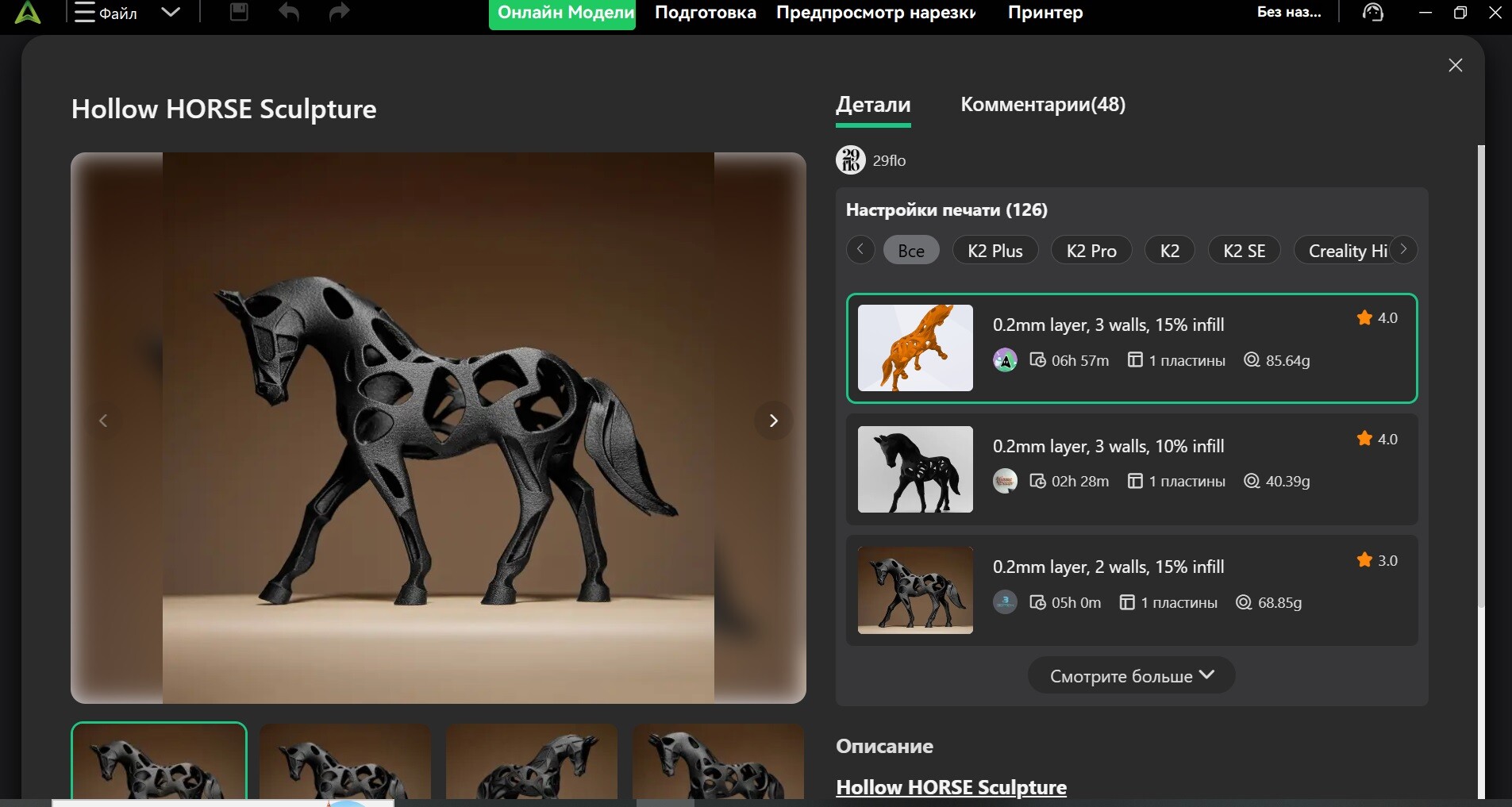Click the Creality Print logo icon

coord(28,13)
